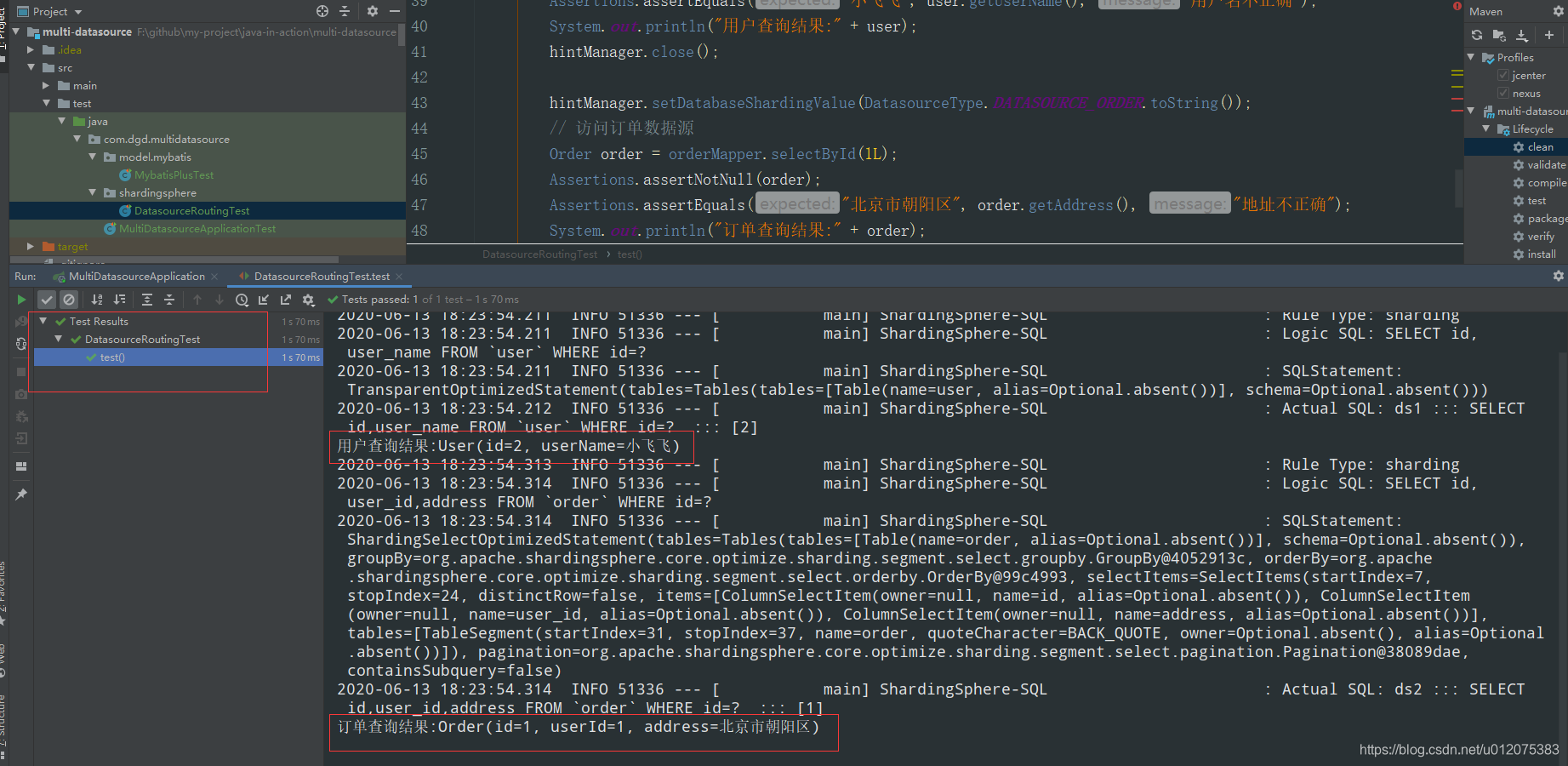1568x766 pixels.
Task: Click DatasourceRoutingTest breadcrumb in editor
Action: [x=539, y=254]
